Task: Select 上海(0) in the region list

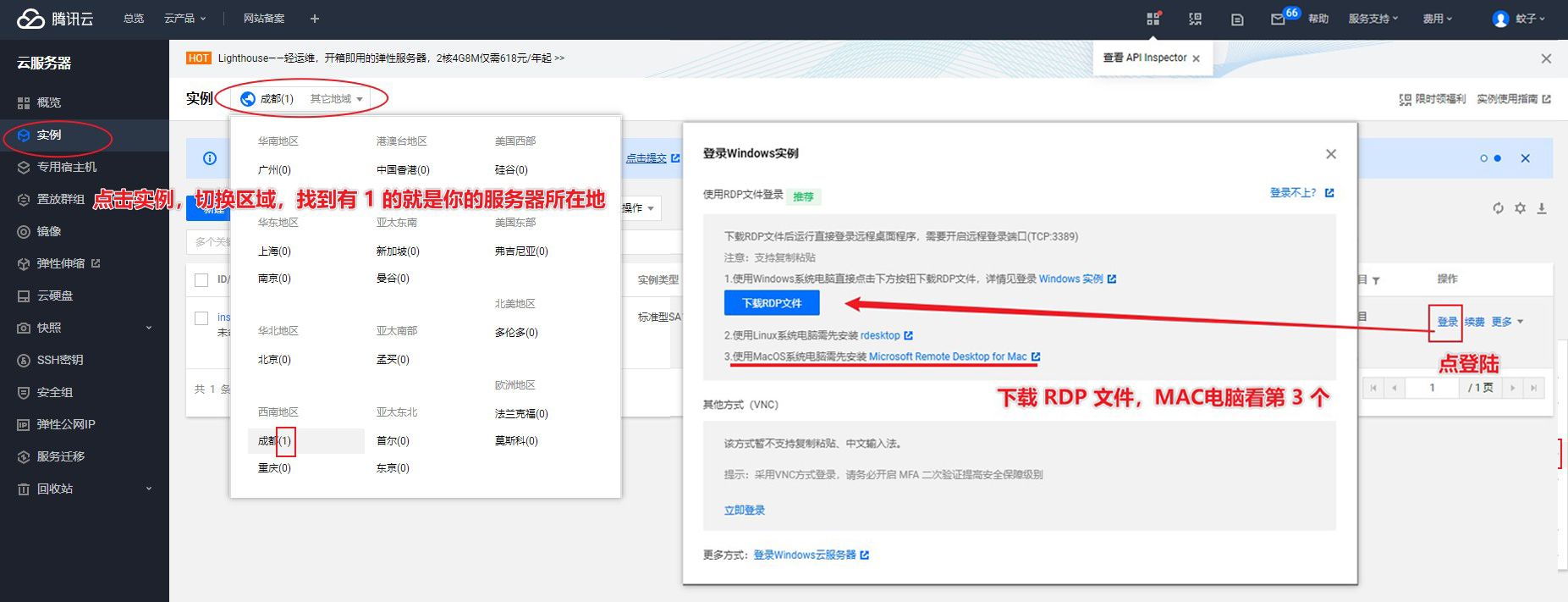Action: point(274,251)
